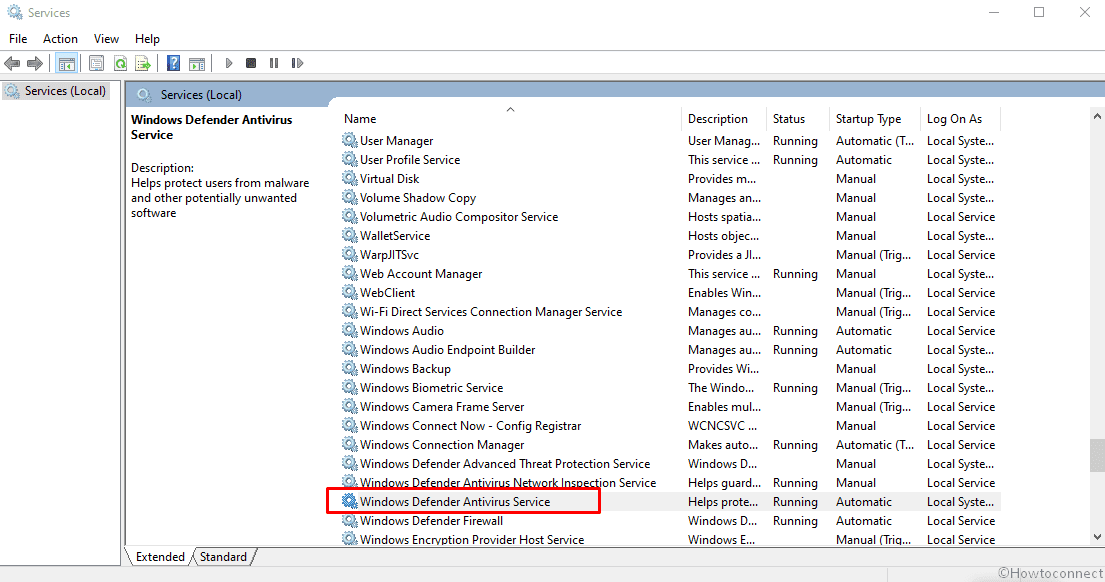Open Properties from the toolbar icon
The height and width of the screenshot is (582, 1105).
pyautogui.click(x=96, y=63)
